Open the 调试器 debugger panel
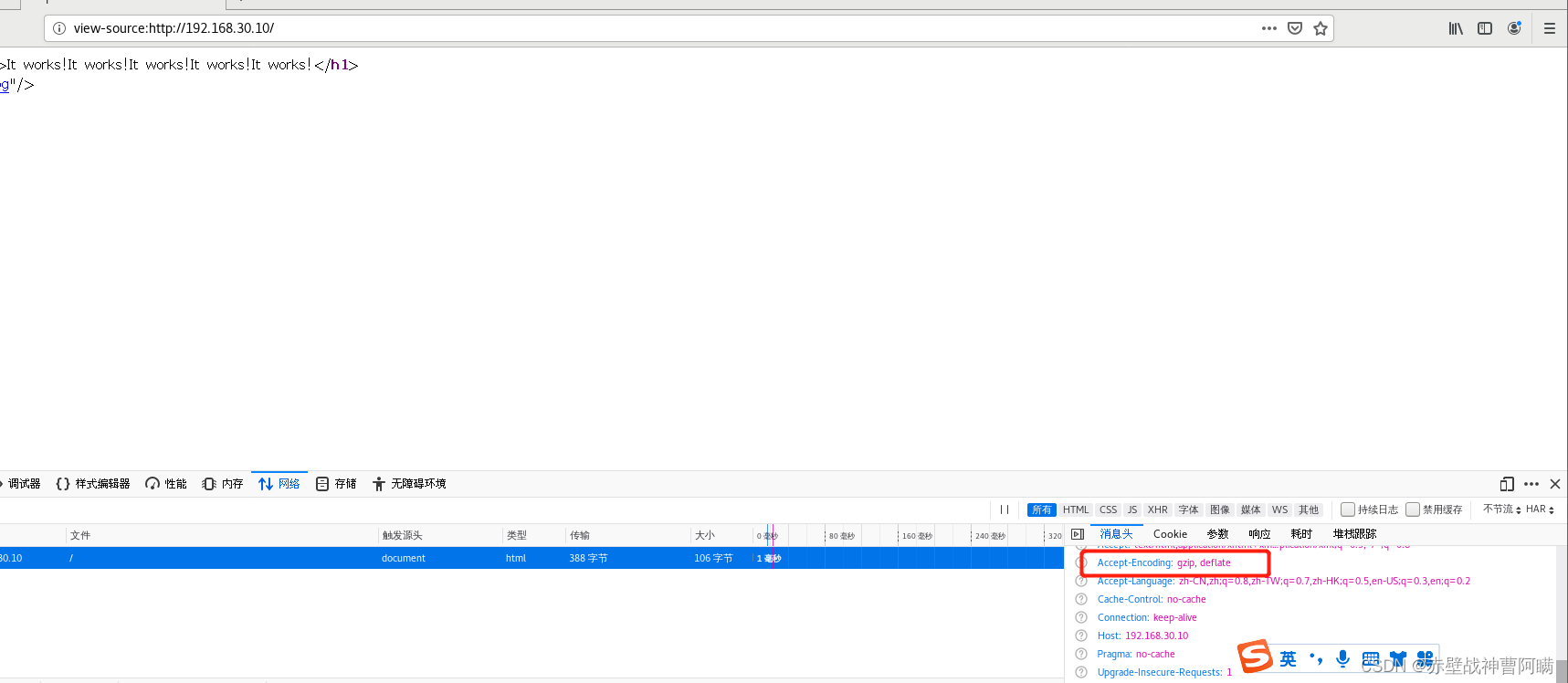Viewport: 1568px width, 683px height. (22, 484)
